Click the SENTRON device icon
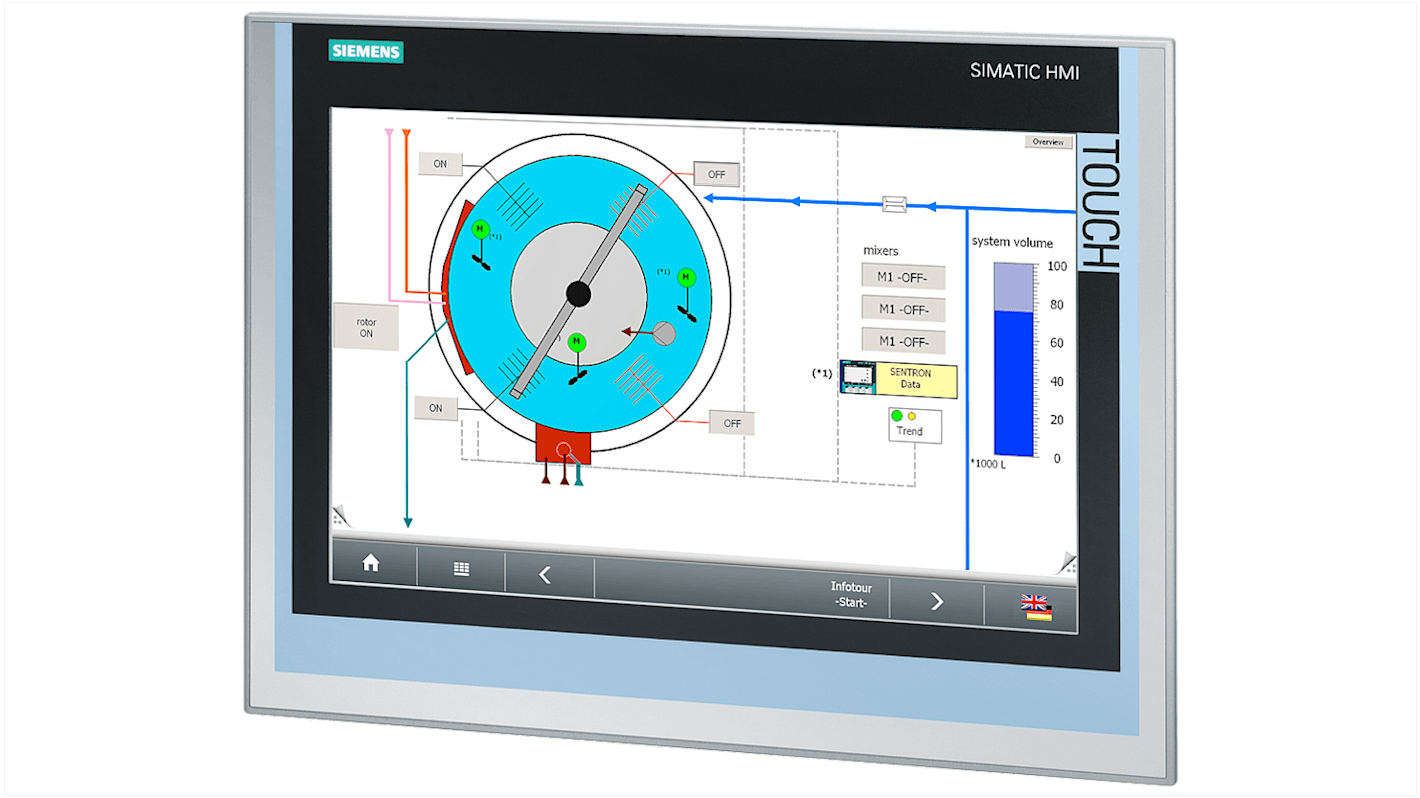1420x798 pixels. click(x=858, y=377)
